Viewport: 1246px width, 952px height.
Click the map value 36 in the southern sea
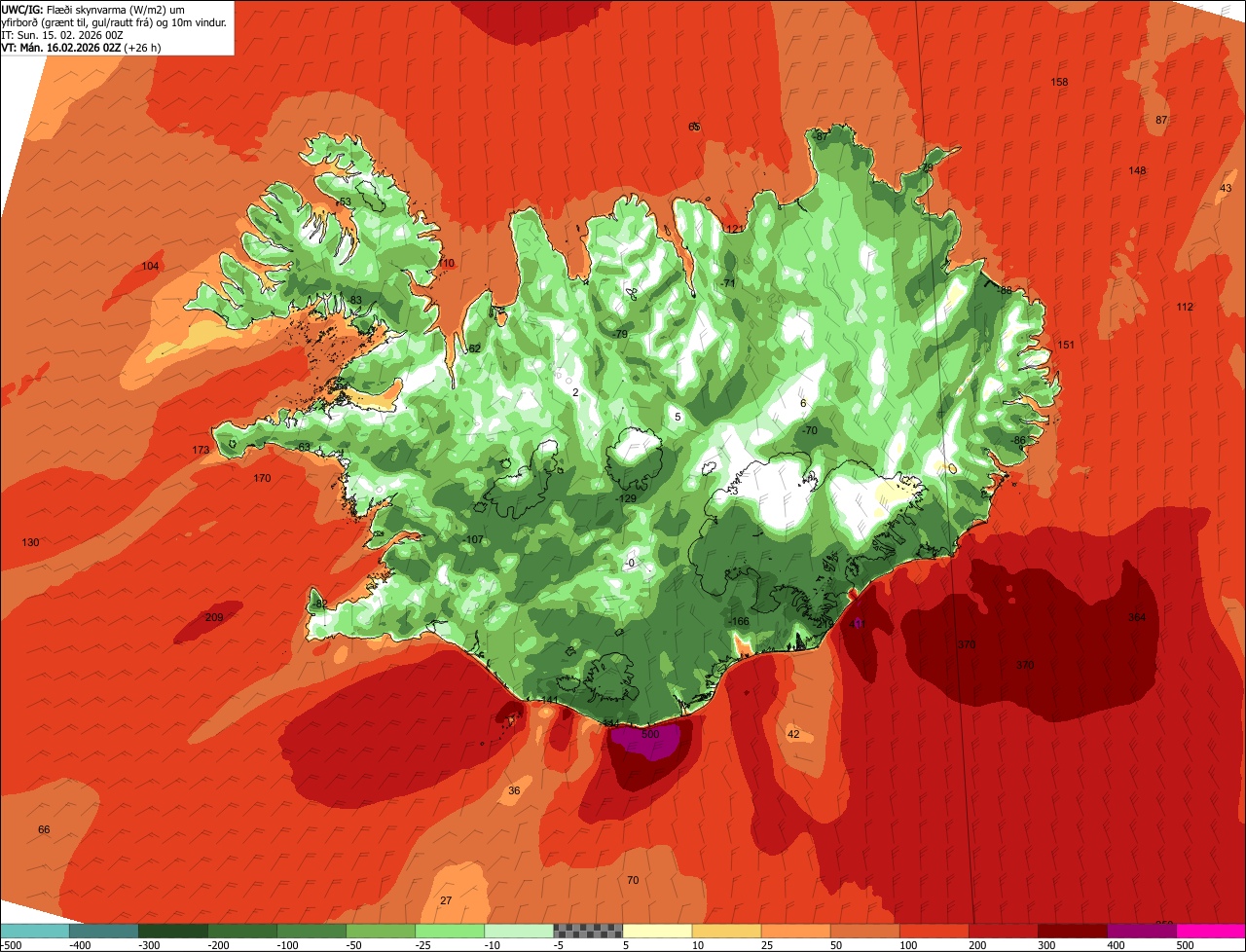click(514, 790)
